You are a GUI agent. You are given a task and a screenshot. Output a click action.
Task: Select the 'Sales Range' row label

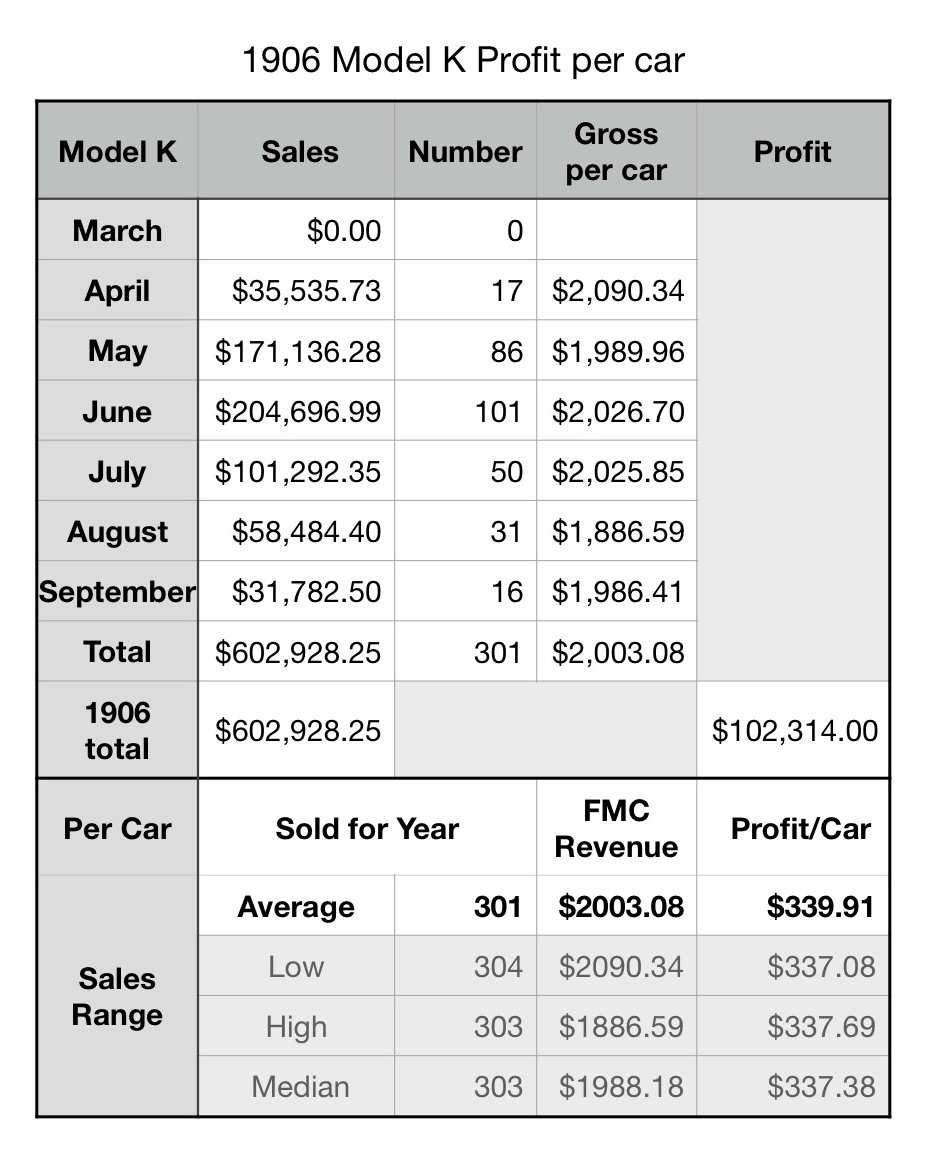click(117, 997)
